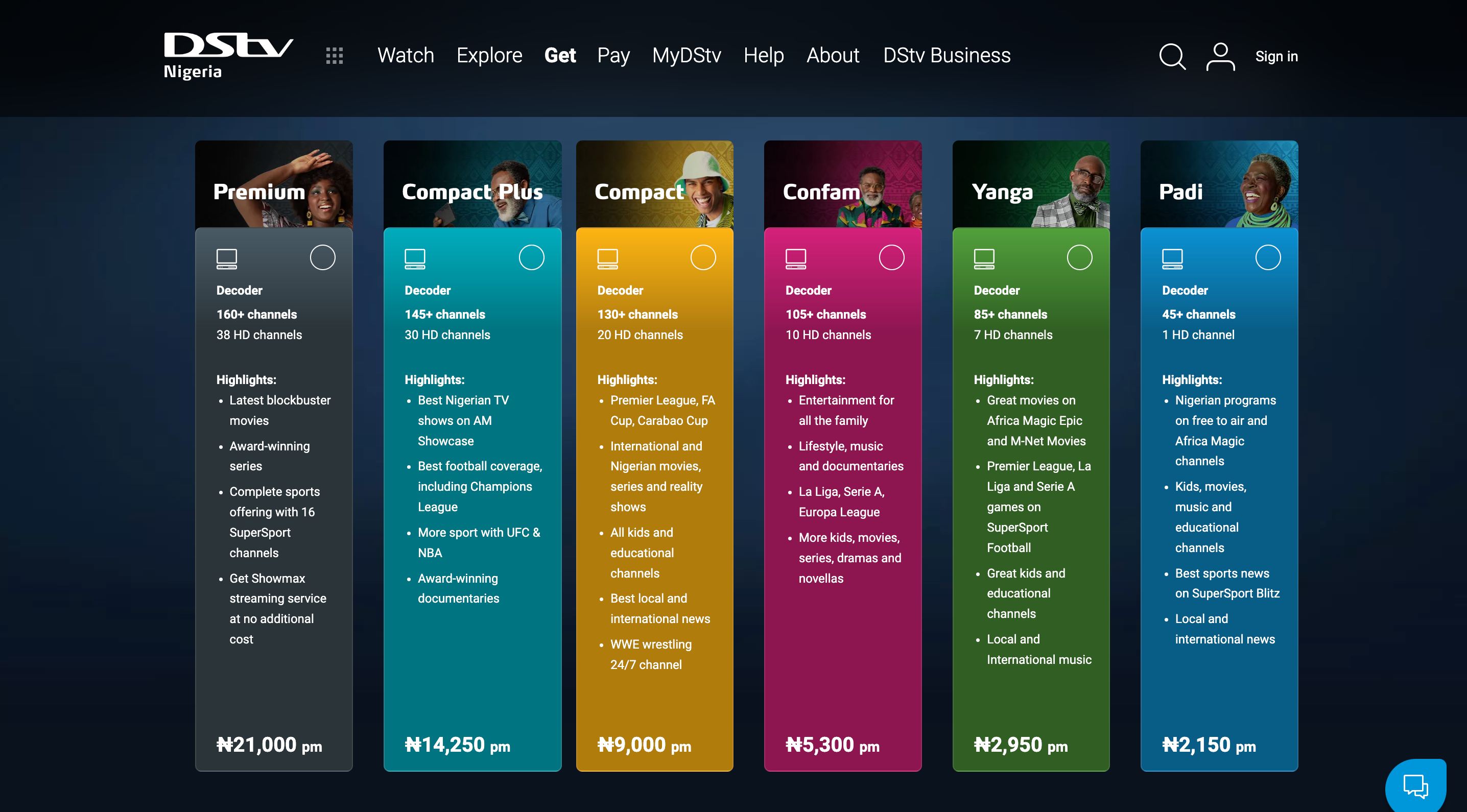Image resolution: width=1467 pixels, height=812 pixels.
Task: Click 'La Liga, Serie A, Europa League' highlight
Action: (x=841, y=501)
